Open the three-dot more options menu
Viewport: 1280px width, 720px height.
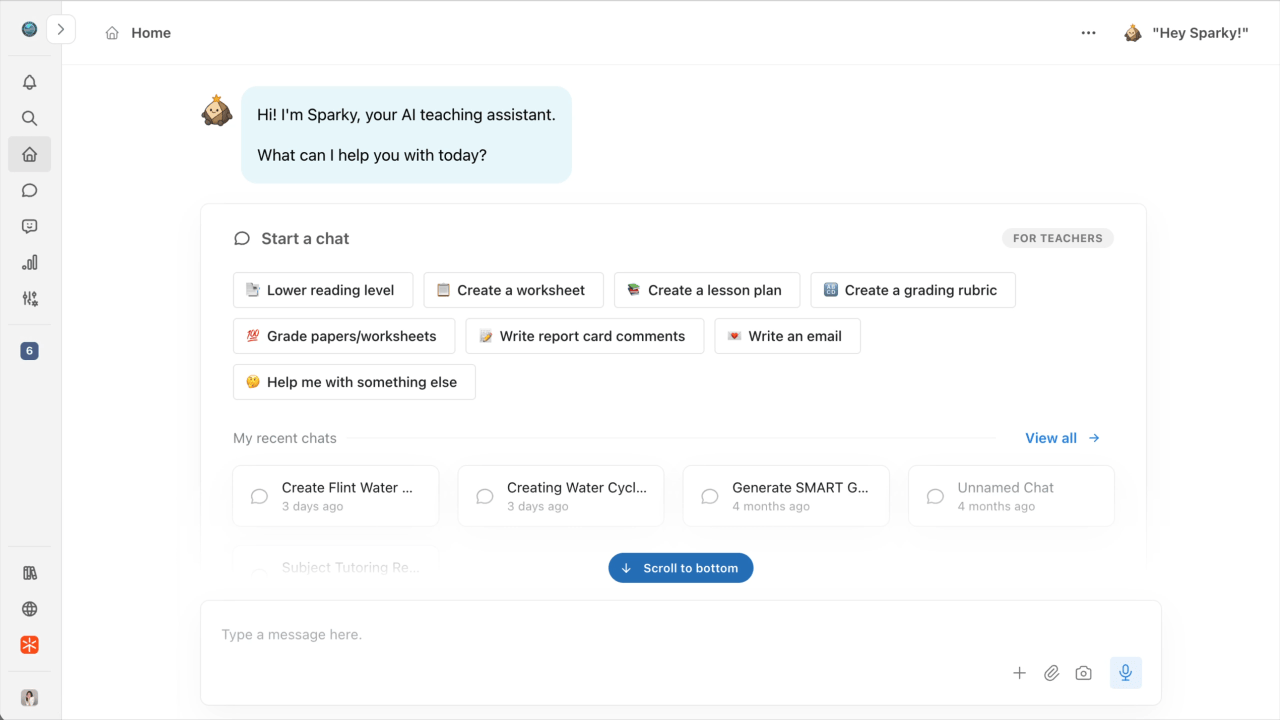(1088, 32)
